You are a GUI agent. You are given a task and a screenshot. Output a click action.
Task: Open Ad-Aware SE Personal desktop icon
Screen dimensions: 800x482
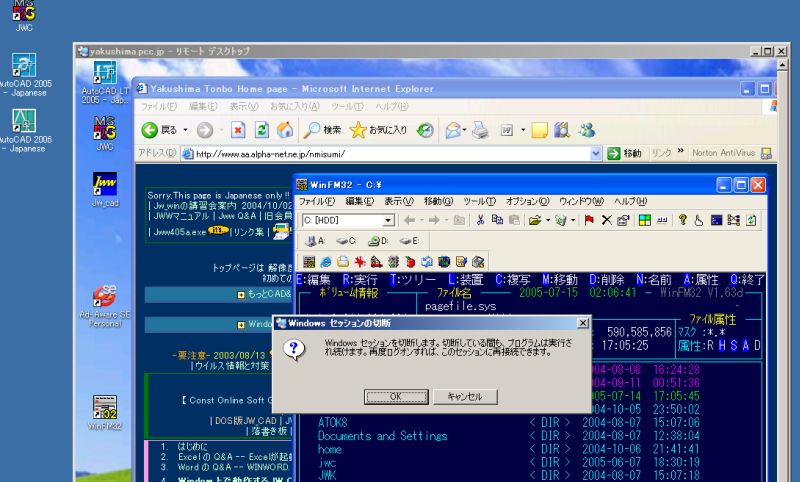click(x=104, y=301)
